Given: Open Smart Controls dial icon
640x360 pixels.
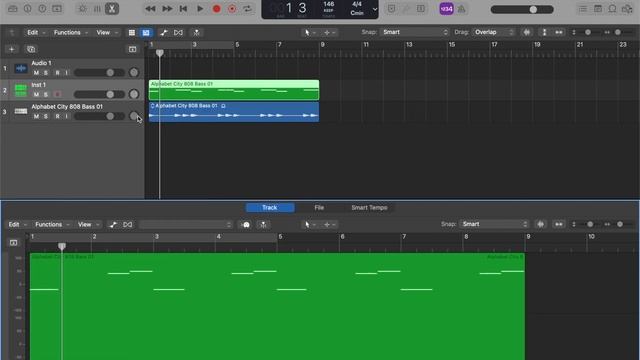Looking at the screenshot, I should [x=82, y=9].
